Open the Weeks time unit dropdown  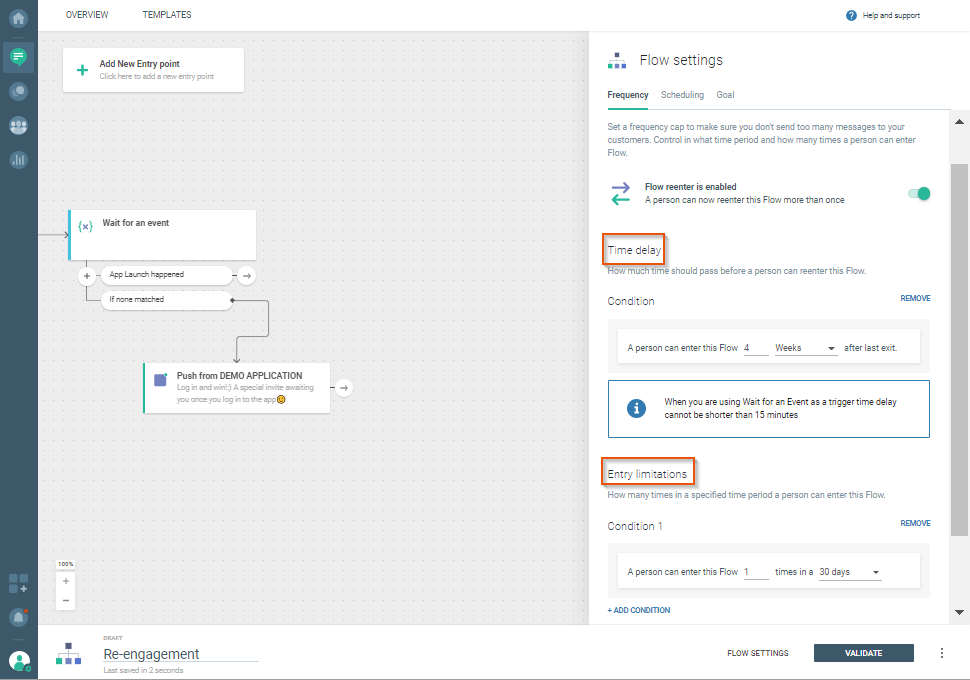pos(805,348)
